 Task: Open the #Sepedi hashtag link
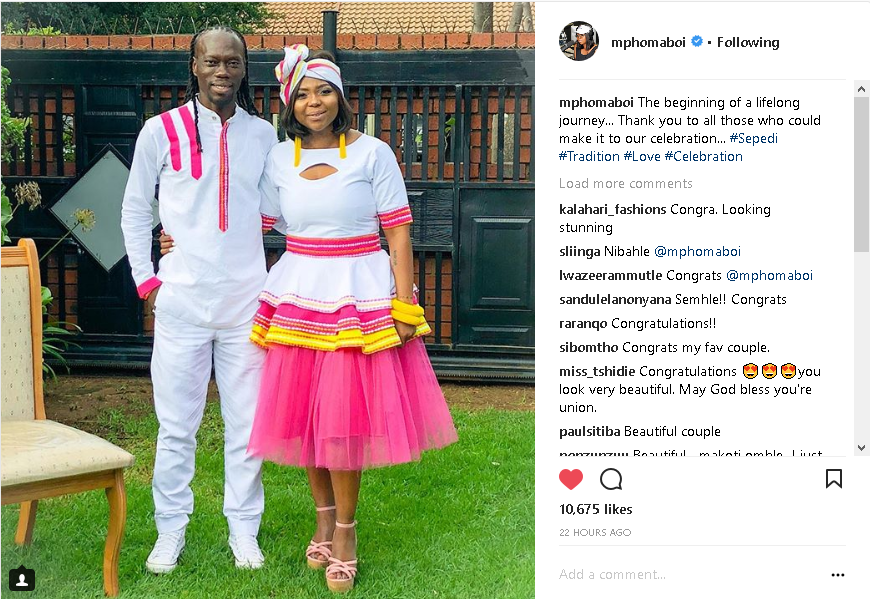point(753,139)
